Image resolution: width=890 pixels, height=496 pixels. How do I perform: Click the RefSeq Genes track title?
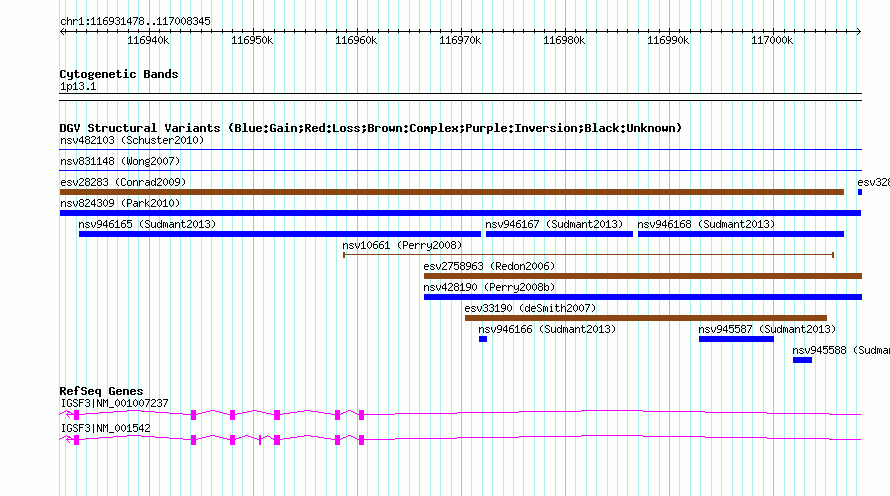101,391
